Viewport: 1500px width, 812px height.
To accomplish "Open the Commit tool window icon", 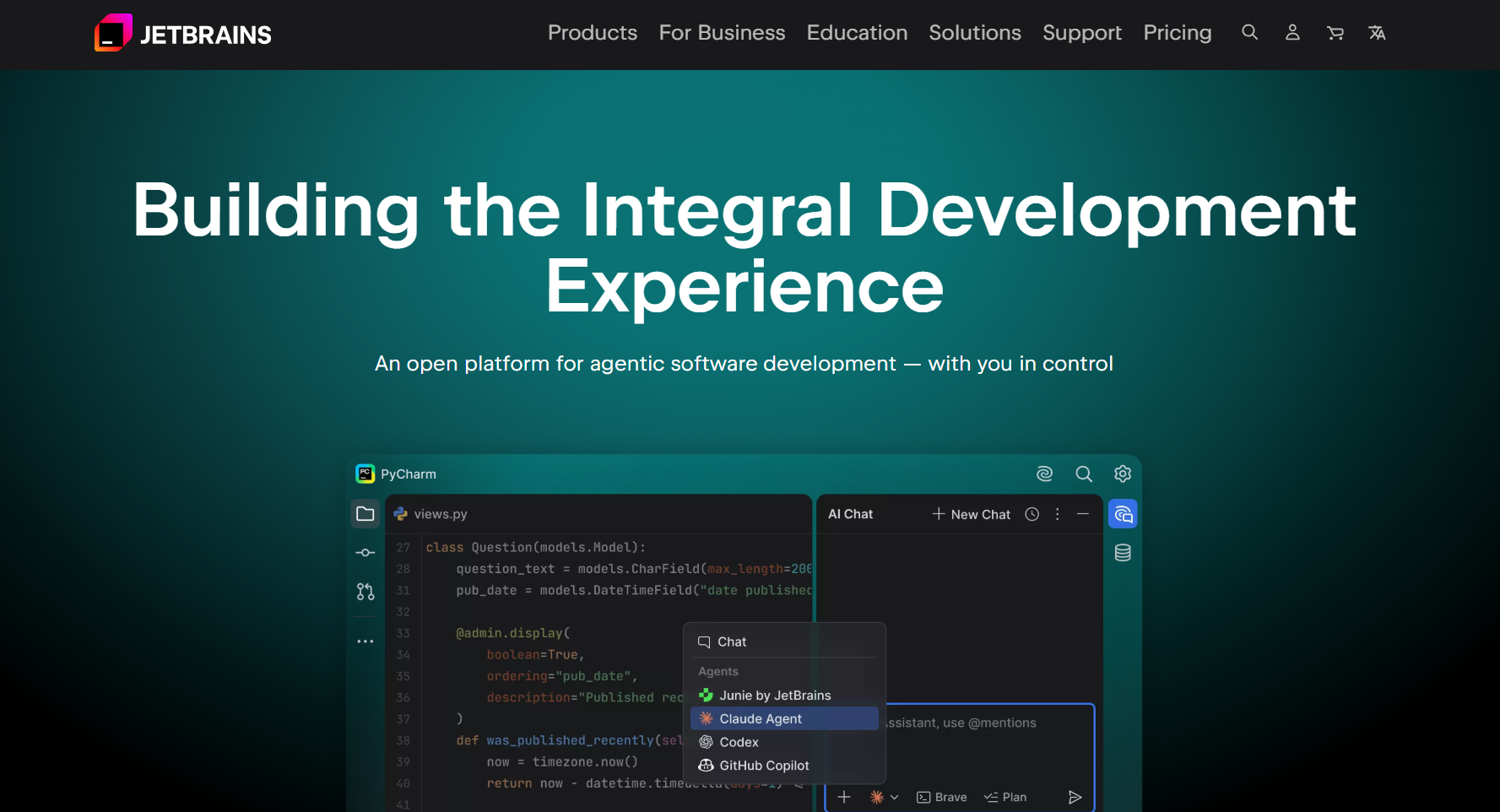I will (366, 552).
